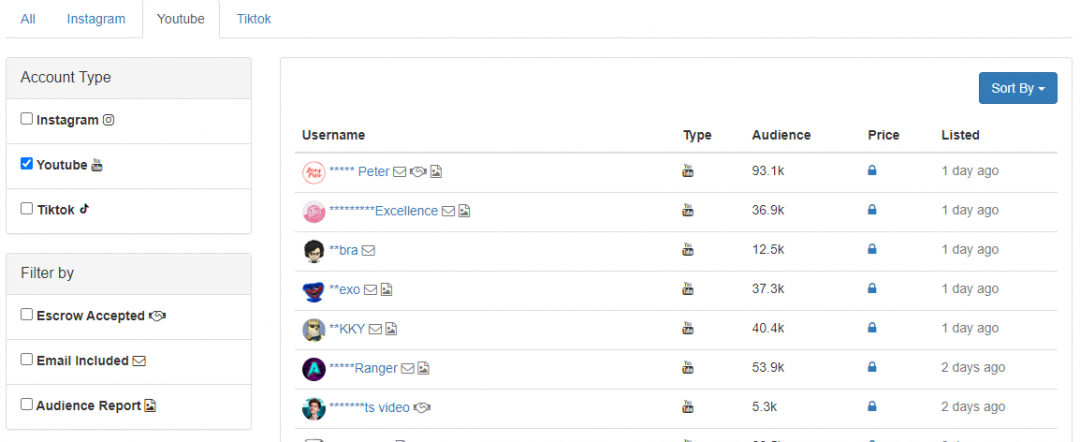Click the Peter account avatar icon

pos(314,172)
